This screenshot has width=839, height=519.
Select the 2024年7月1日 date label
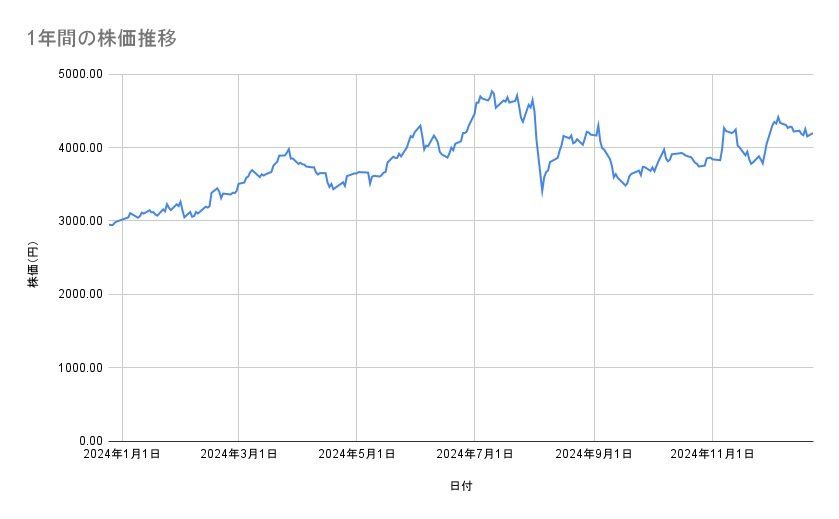[474, 454]
